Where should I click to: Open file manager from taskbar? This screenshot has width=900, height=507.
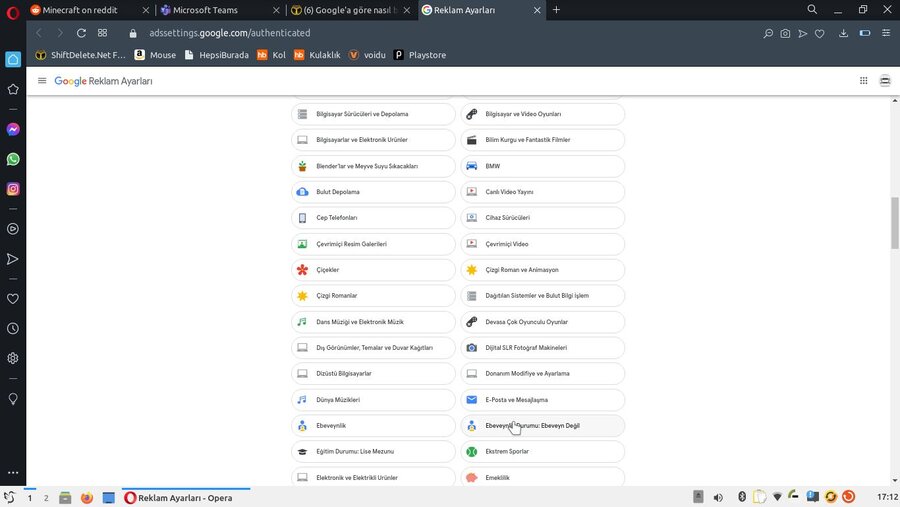(65, 498)
